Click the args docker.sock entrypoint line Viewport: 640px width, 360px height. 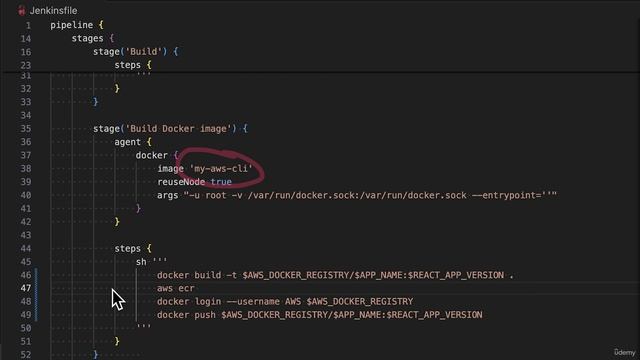pyautogui.click(x=357, y=196)
